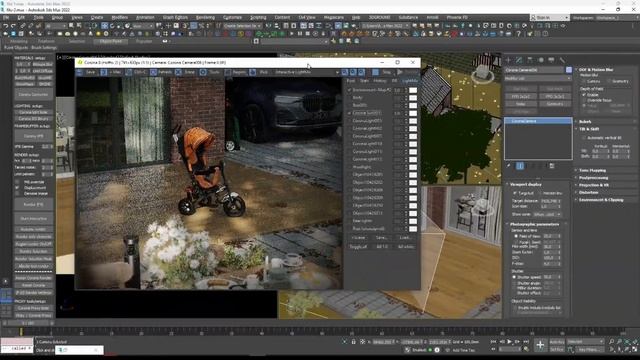Click Corona Sun001 white color swatch

click(413, 113)
